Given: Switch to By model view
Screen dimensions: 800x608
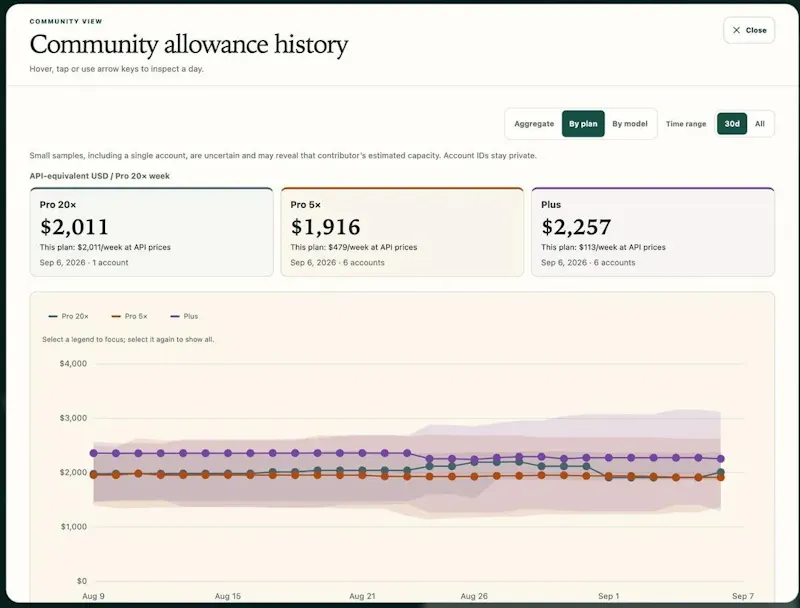Looking at the screenshot, I should (630, 124).
